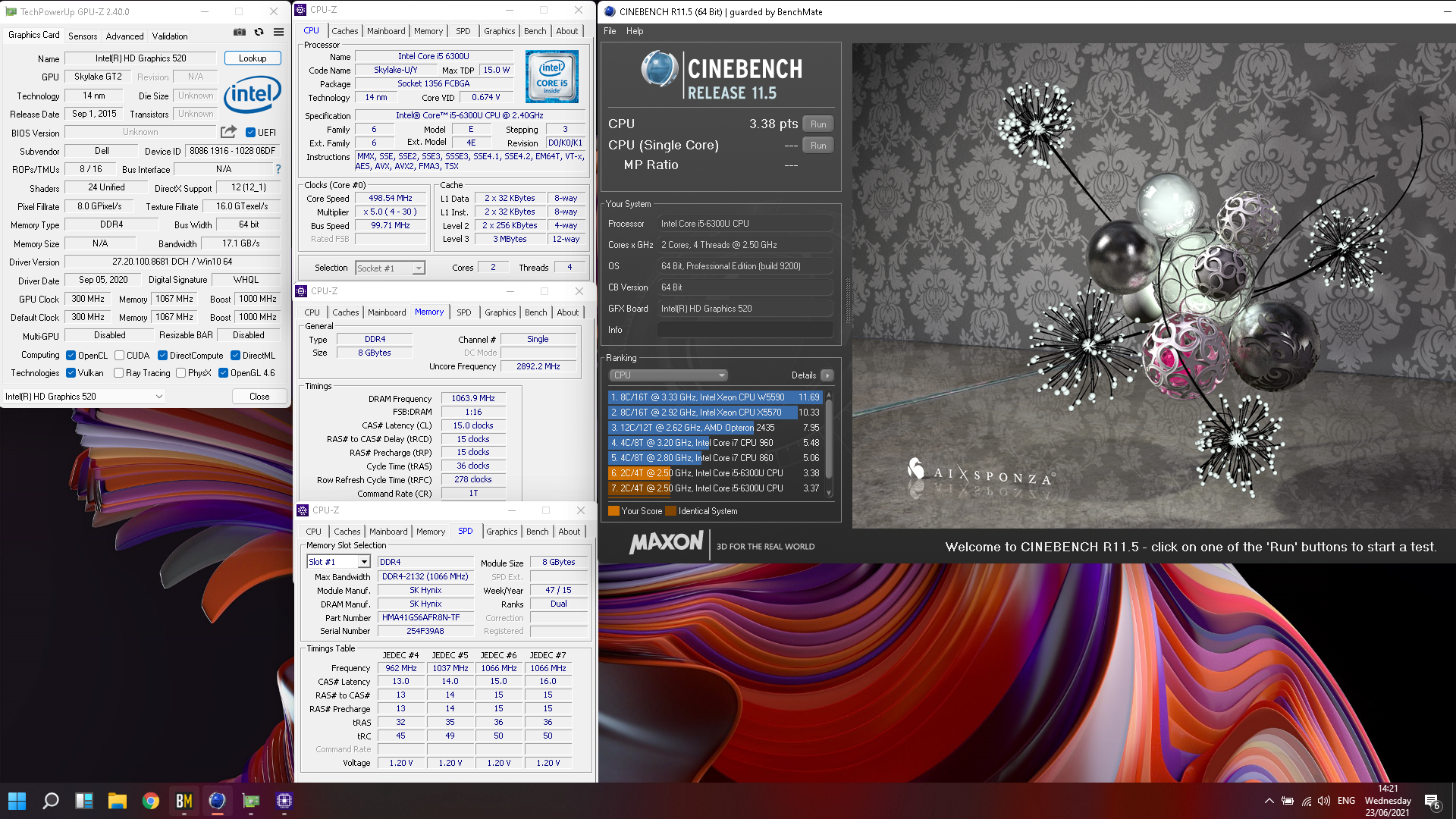The width and height of the screenshot is (1456, 819).
Task: Click the Intel Core i5 badge in CPU-Z
Action: (552, 77)
